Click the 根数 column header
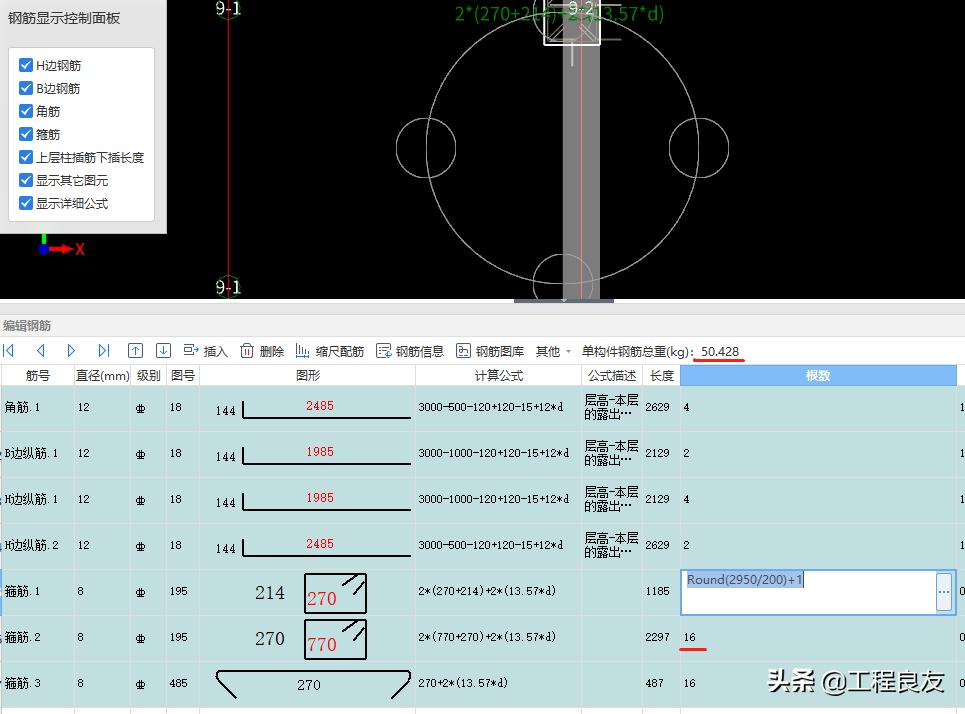Screen dimensions: 965x714 (818, 375)
